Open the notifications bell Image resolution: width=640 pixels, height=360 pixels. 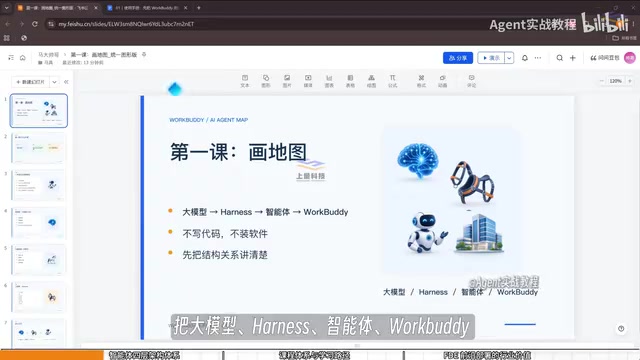525,58
